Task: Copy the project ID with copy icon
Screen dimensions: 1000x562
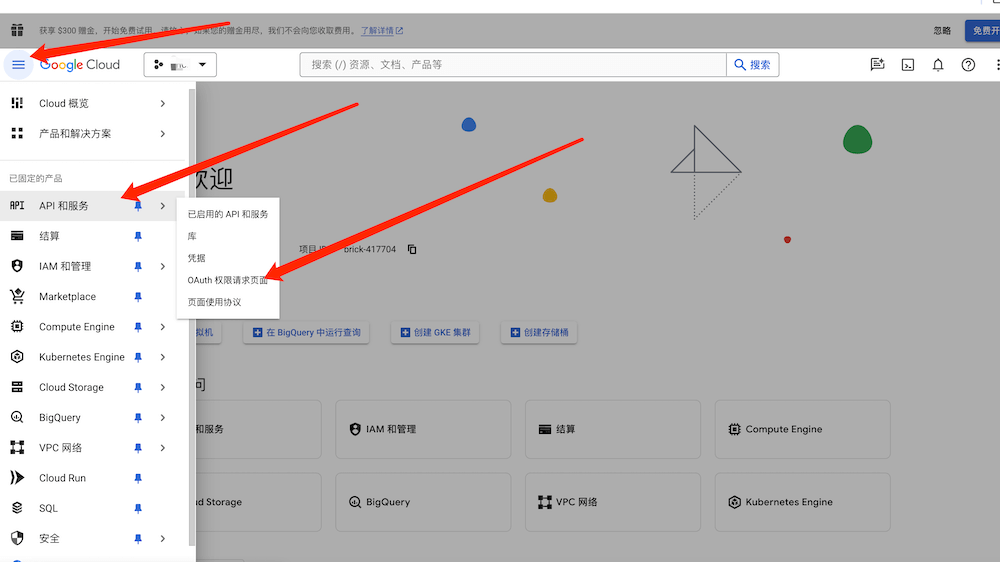Action: (x=412, y=249)
